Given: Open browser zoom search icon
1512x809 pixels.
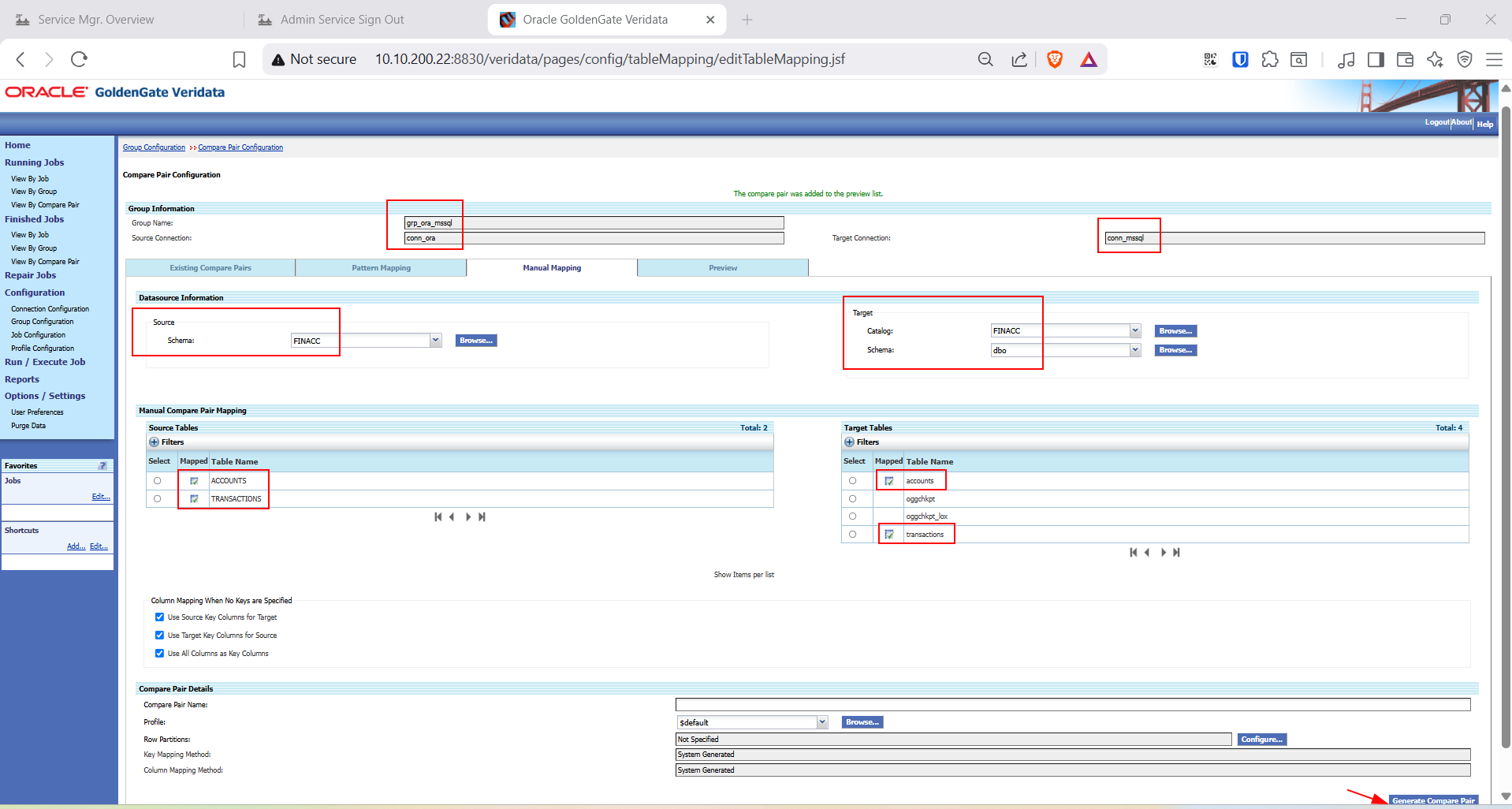Looking at the screenshot, I should coord(985,59).
